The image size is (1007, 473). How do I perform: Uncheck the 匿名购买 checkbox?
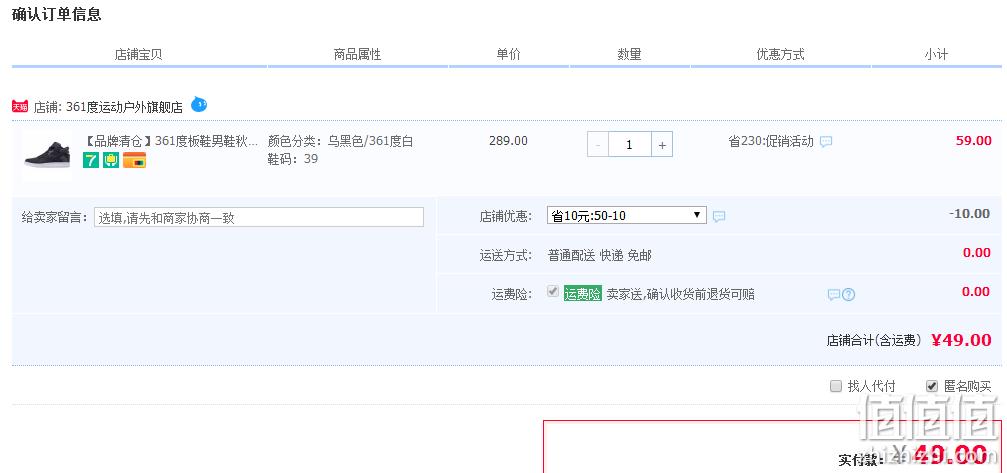coord(932,386)
